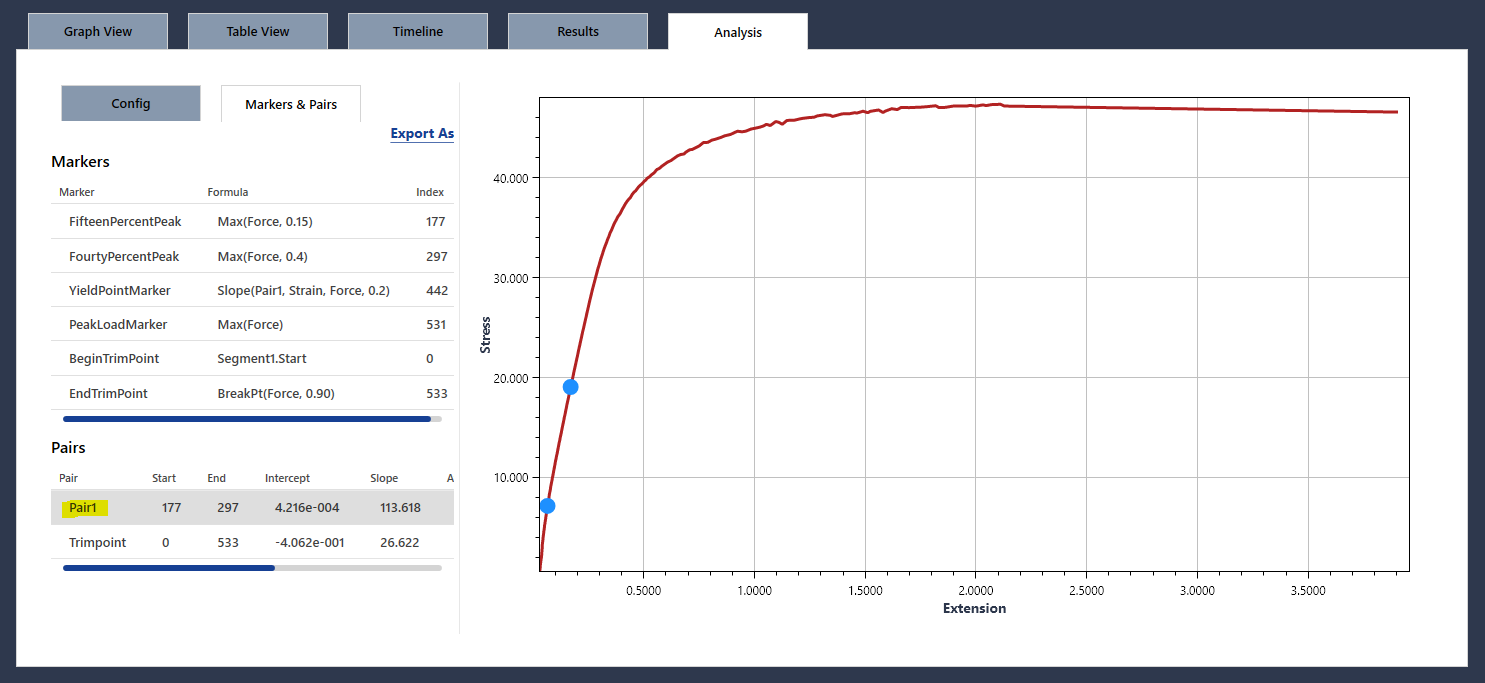Click the Markers table horizontal scrollbar

pos(247,419)
